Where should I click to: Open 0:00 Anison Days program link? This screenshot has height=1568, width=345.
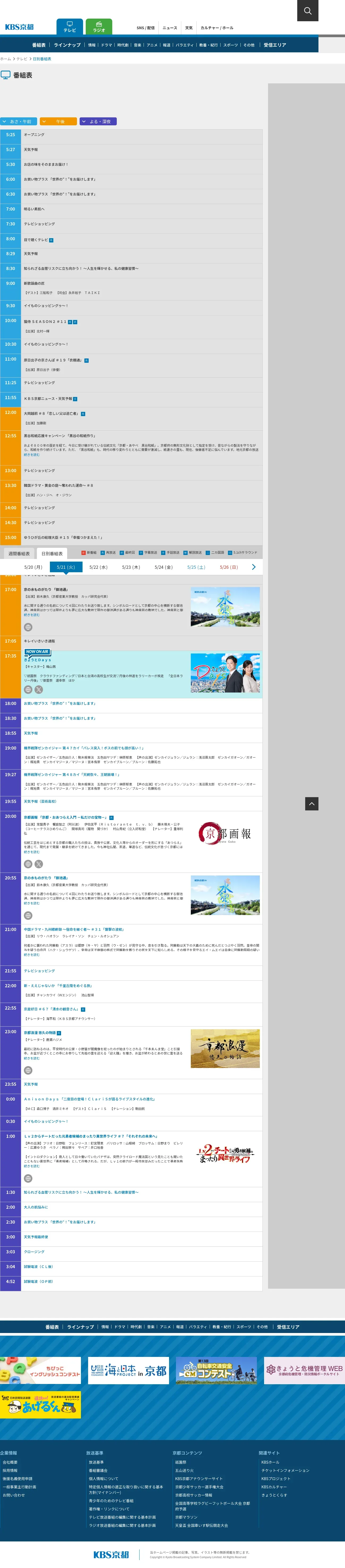[x=89, y=1099]
